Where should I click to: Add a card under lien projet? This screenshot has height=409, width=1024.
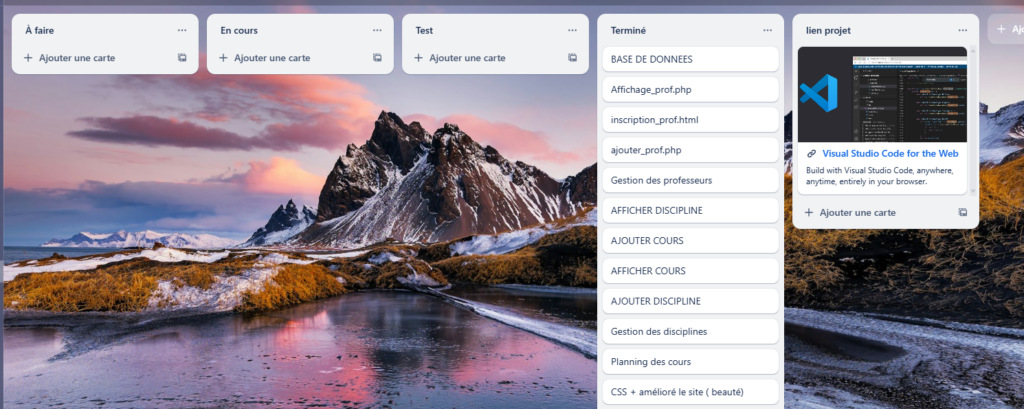click(x=857, y=212)
